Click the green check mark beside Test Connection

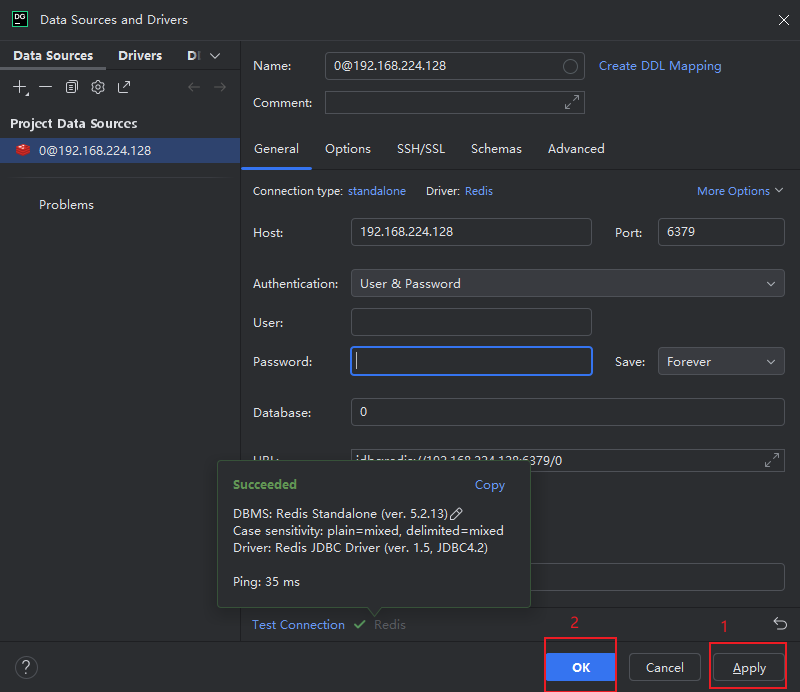pos(360,624)
